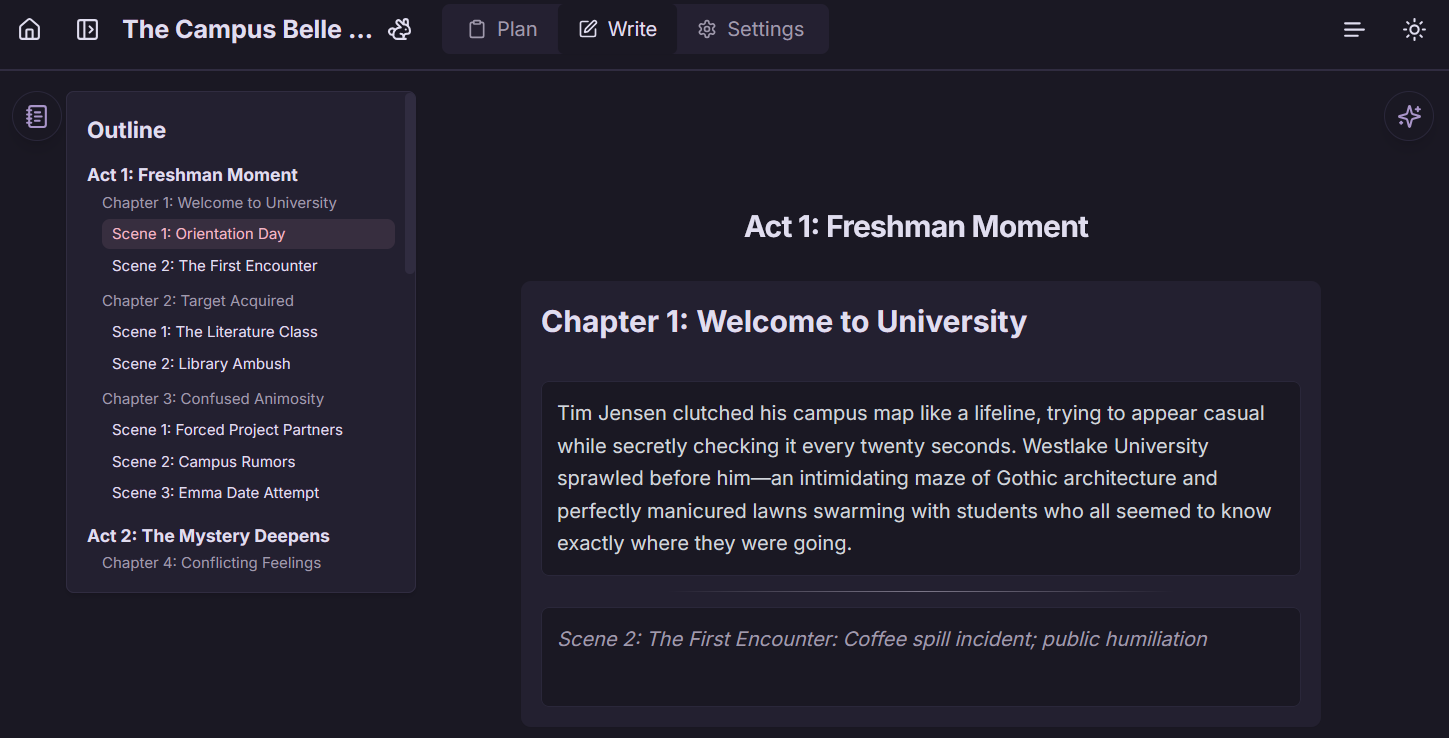This screenshot has height=738, width=1449.
Task: Click the clipboard icon on the Plan tab
Action: [475, 29]
